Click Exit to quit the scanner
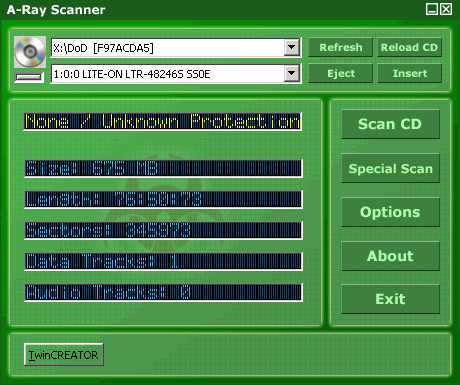This screenshot has height=385, width=460. pos(390,299)
